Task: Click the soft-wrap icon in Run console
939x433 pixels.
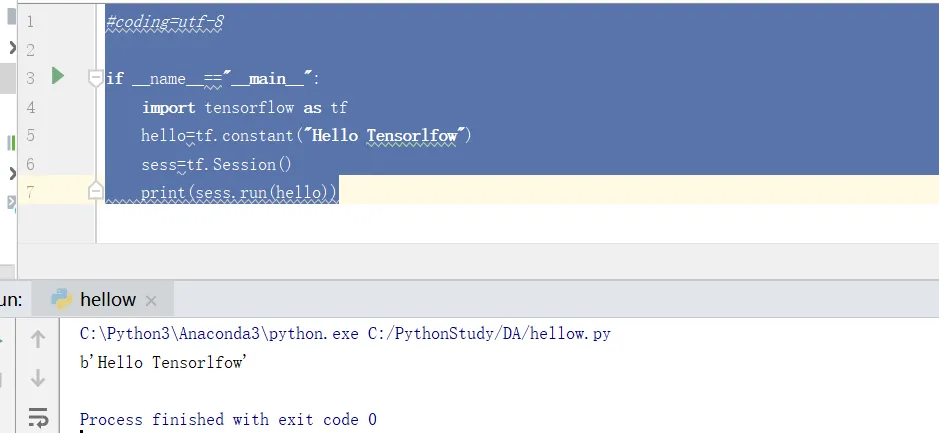Action: tap(38, 417)
